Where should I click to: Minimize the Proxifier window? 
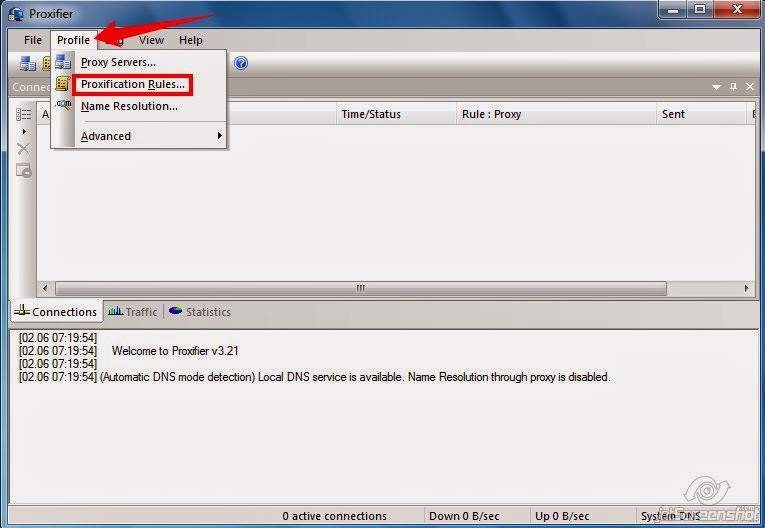click(673, 9)
